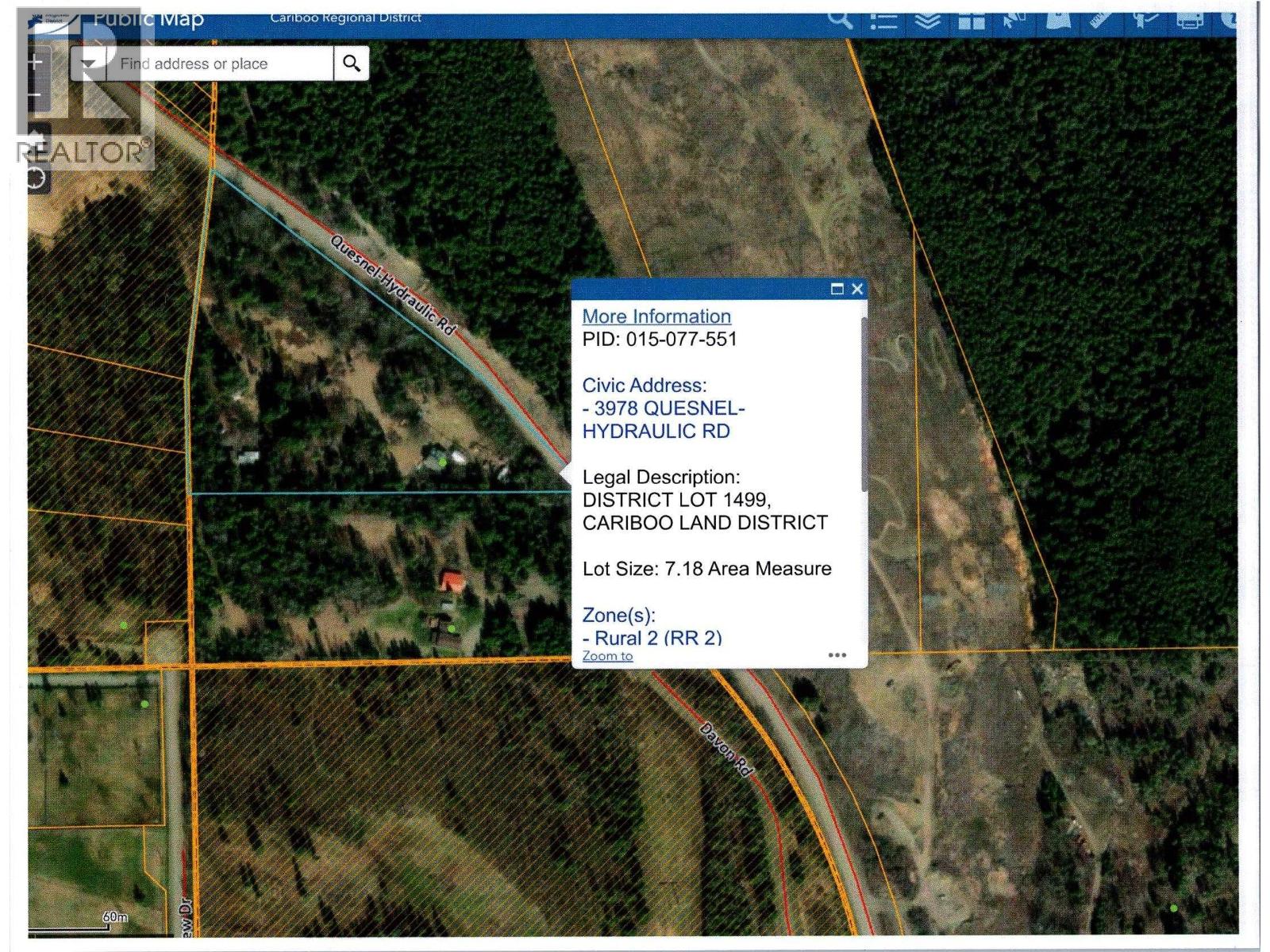Zoom out using the minus button
Image resolution: width=1270 pixels, height=952 pixels.
click(x=35, y=94)
